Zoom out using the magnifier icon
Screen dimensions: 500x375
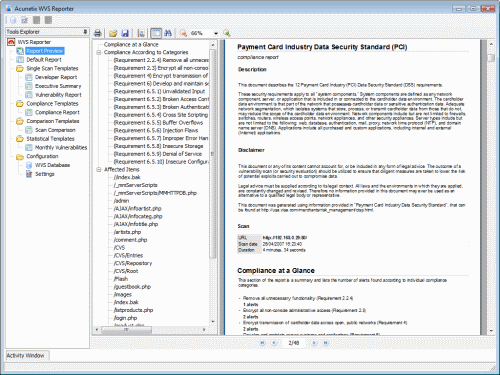(183, 33)
